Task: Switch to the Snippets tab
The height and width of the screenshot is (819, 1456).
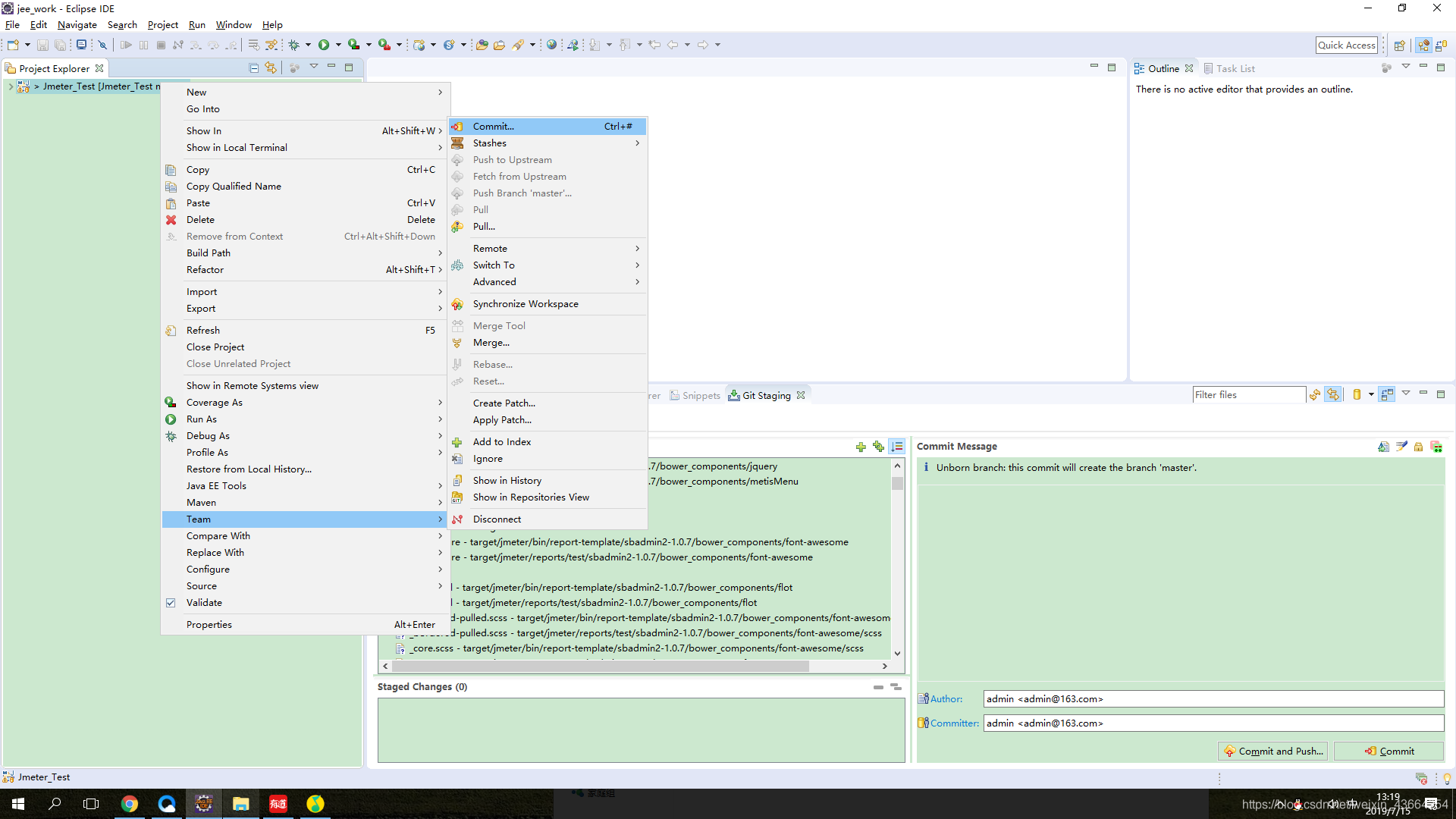Action: click(x=695, y=395)
